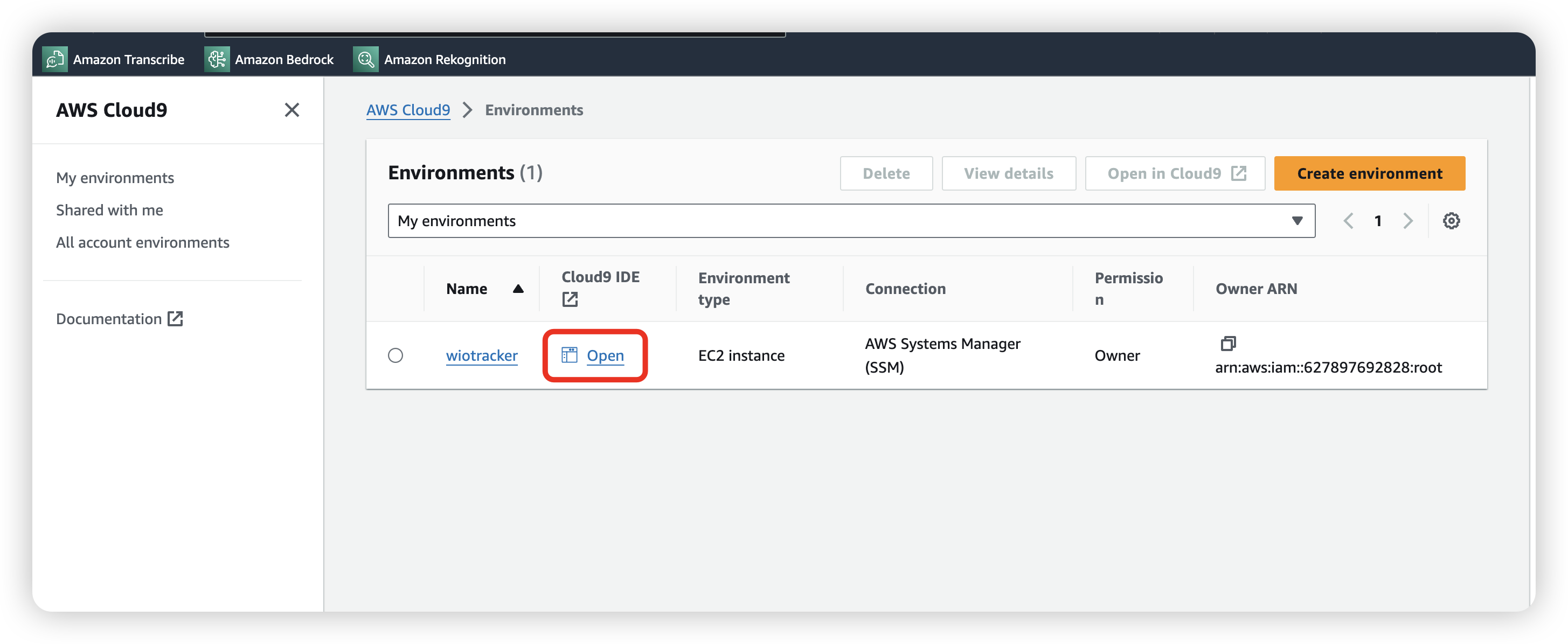Click the arn:aws:iam::627897692828:root text
1568x644 pixels.
pos(1328,367)
